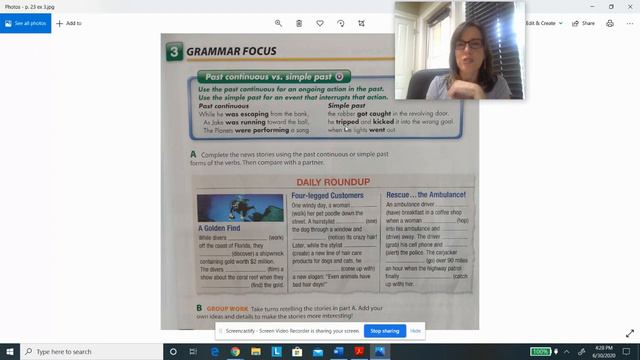Viewport: 640px width, 360px height.
Task: Hide the screen sharing notification
Action: pos(416,331)
